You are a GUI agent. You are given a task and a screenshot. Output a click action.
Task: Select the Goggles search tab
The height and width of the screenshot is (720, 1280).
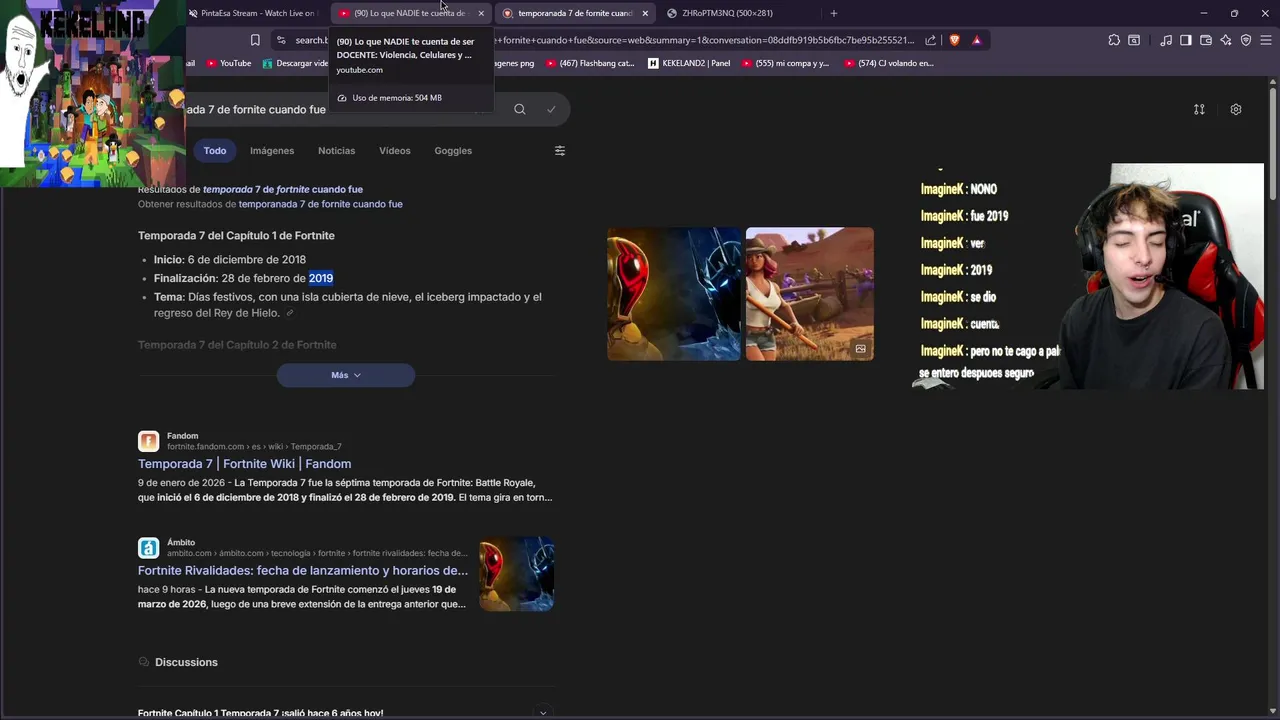[453, 151]
